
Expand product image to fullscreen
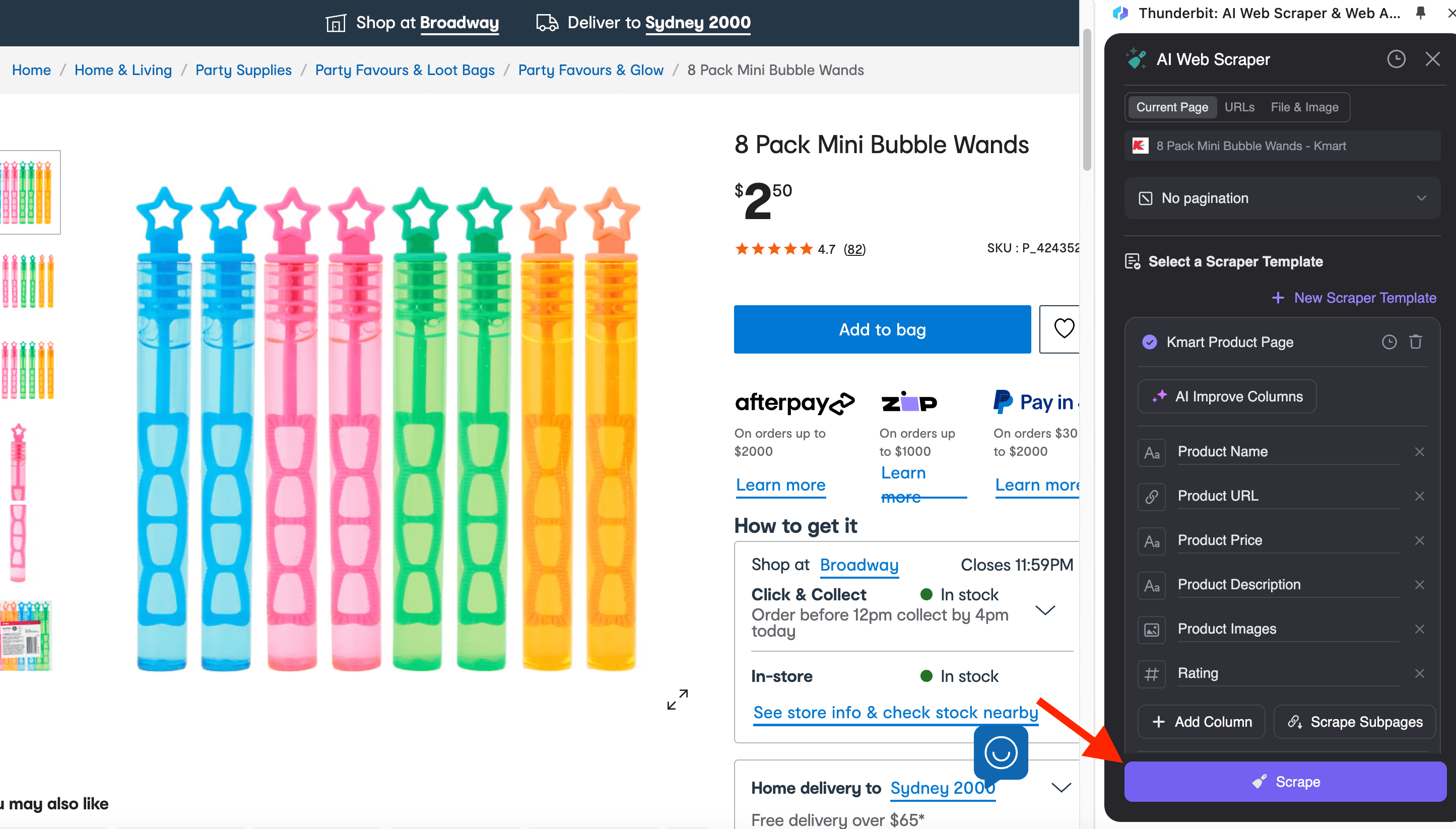click(677, 699)
